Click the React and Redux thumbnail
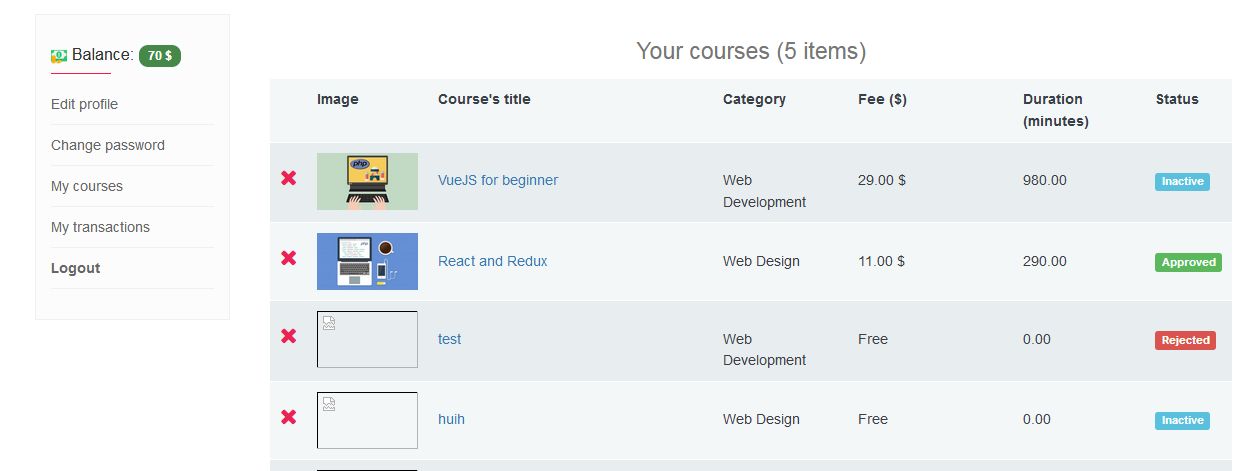This screenshot has height=471, width=1248. 367,261
